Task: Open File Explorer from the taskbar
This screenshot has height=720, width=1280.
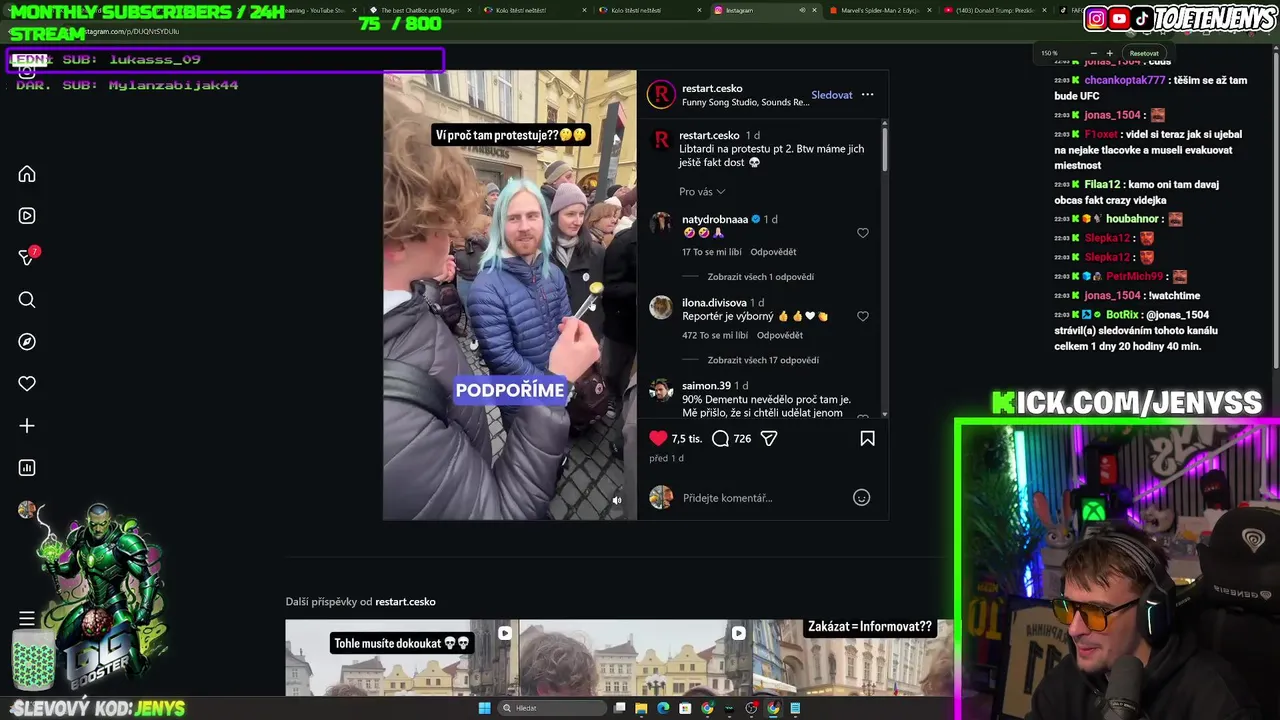Action: click(642, 708)
